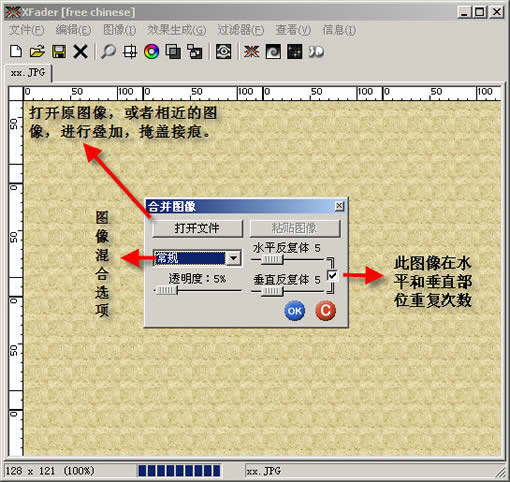The image size is (510, 482).
Task: Toggle the linked repeat checkbox in dialog
Action: (x=332, y=275)
